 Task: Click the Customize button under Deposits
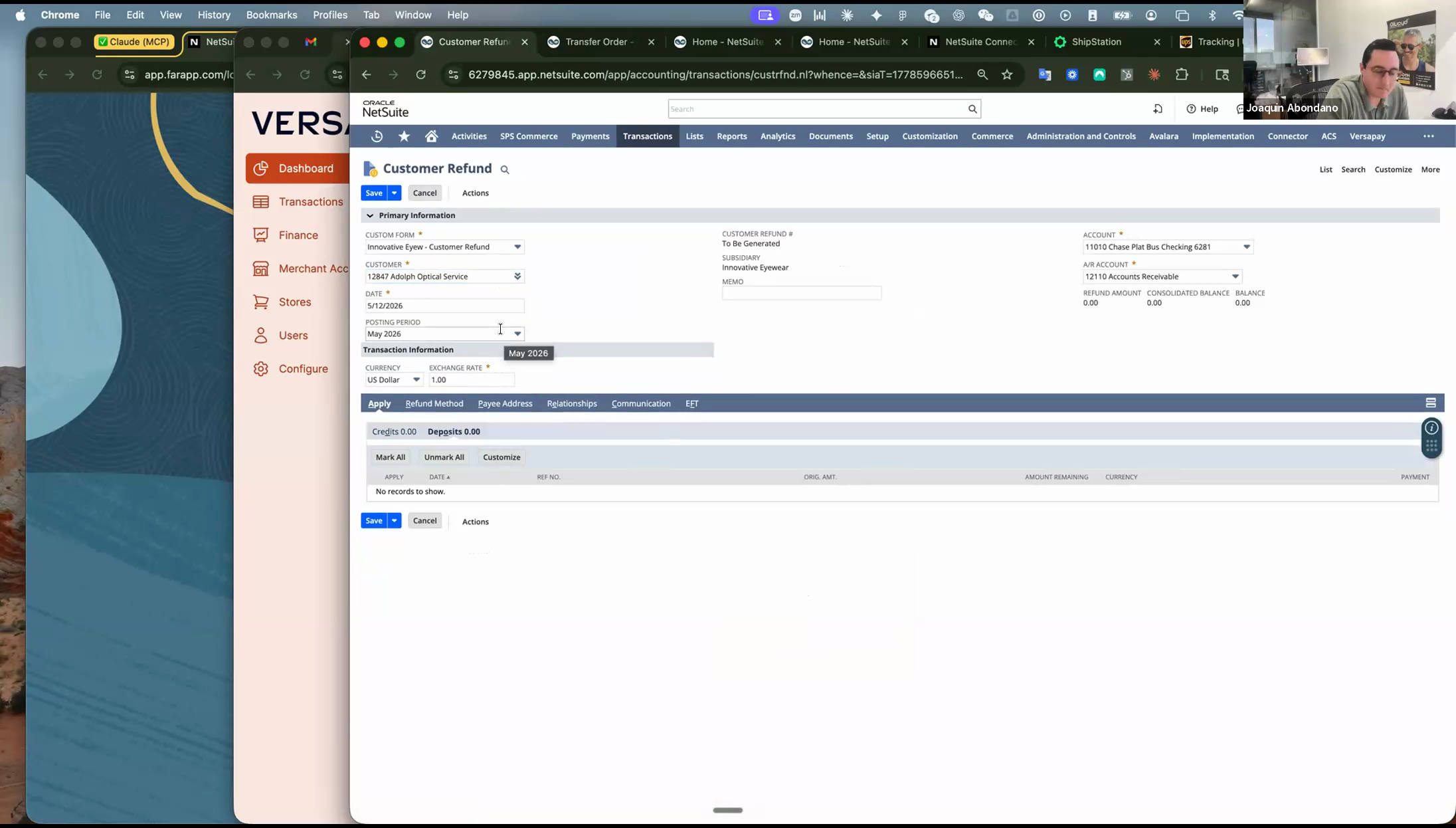pos(501,457)
